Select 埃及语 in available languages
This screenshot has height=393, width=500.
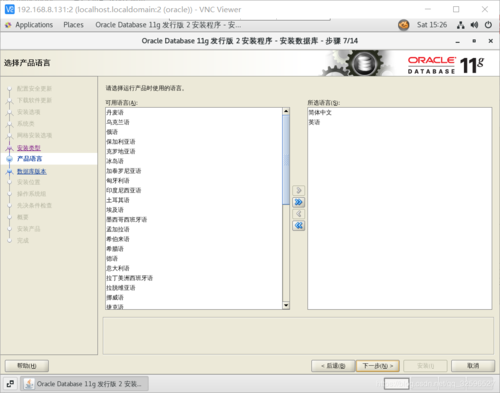194,210
